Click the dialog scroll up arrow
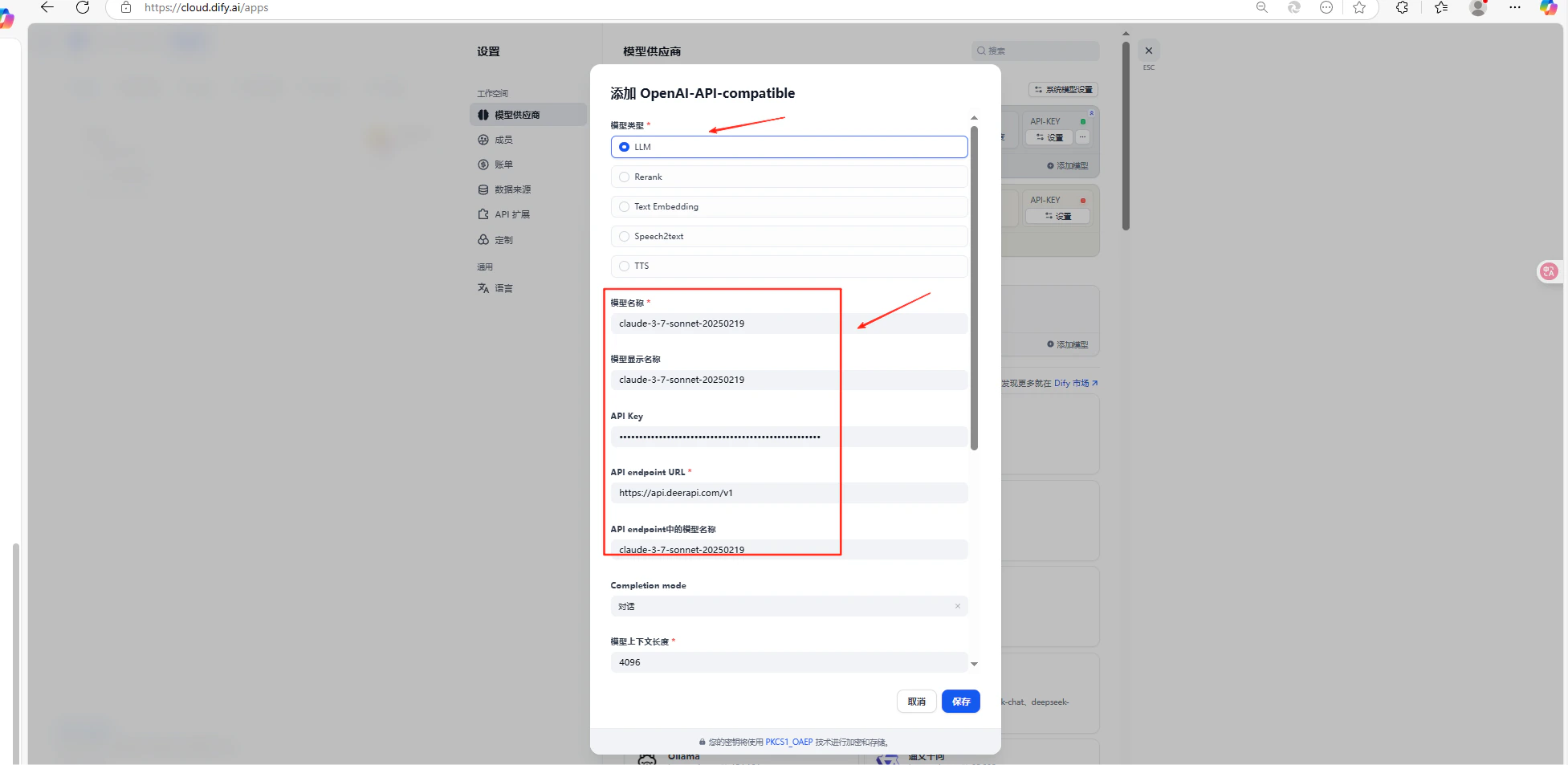Viewport: 1568px width, 765px height. point(974,118)
